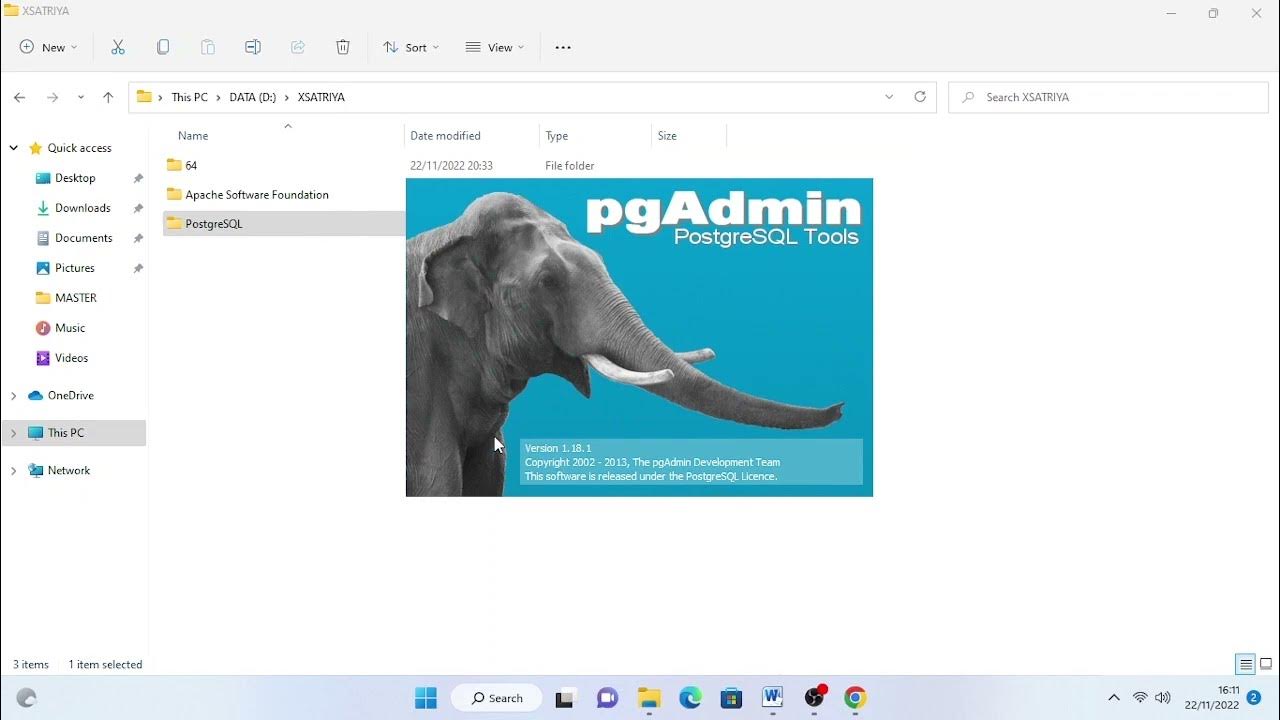Open the Windows Start menu
The height and width of the screenshot is (720, 1280).
point(426,698)
